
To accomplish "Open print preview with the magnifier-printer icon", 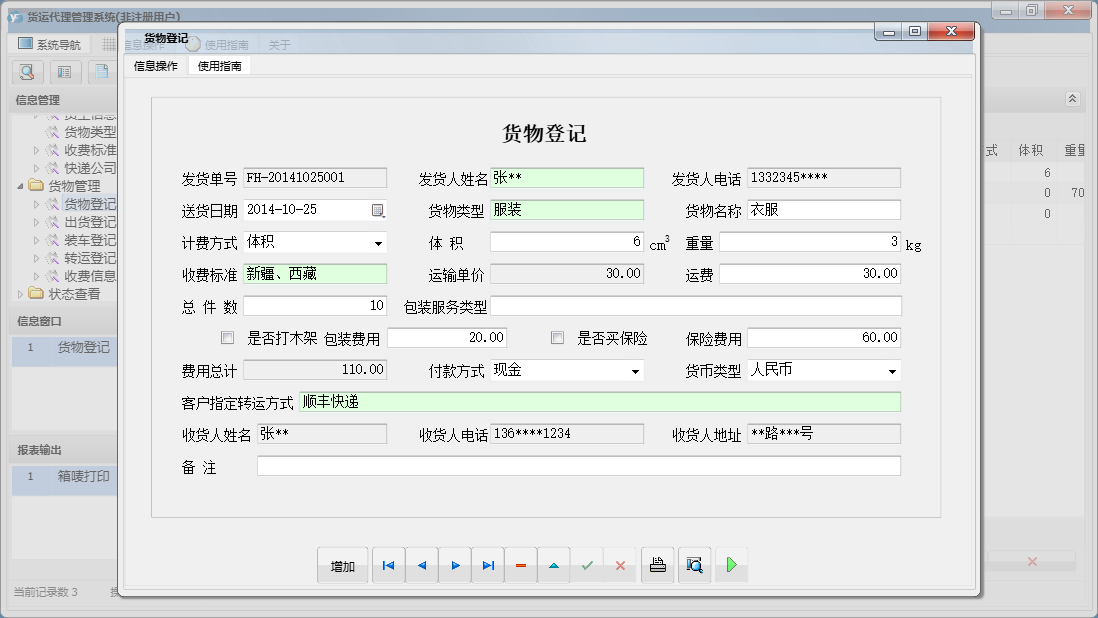I will click(694, 565).
